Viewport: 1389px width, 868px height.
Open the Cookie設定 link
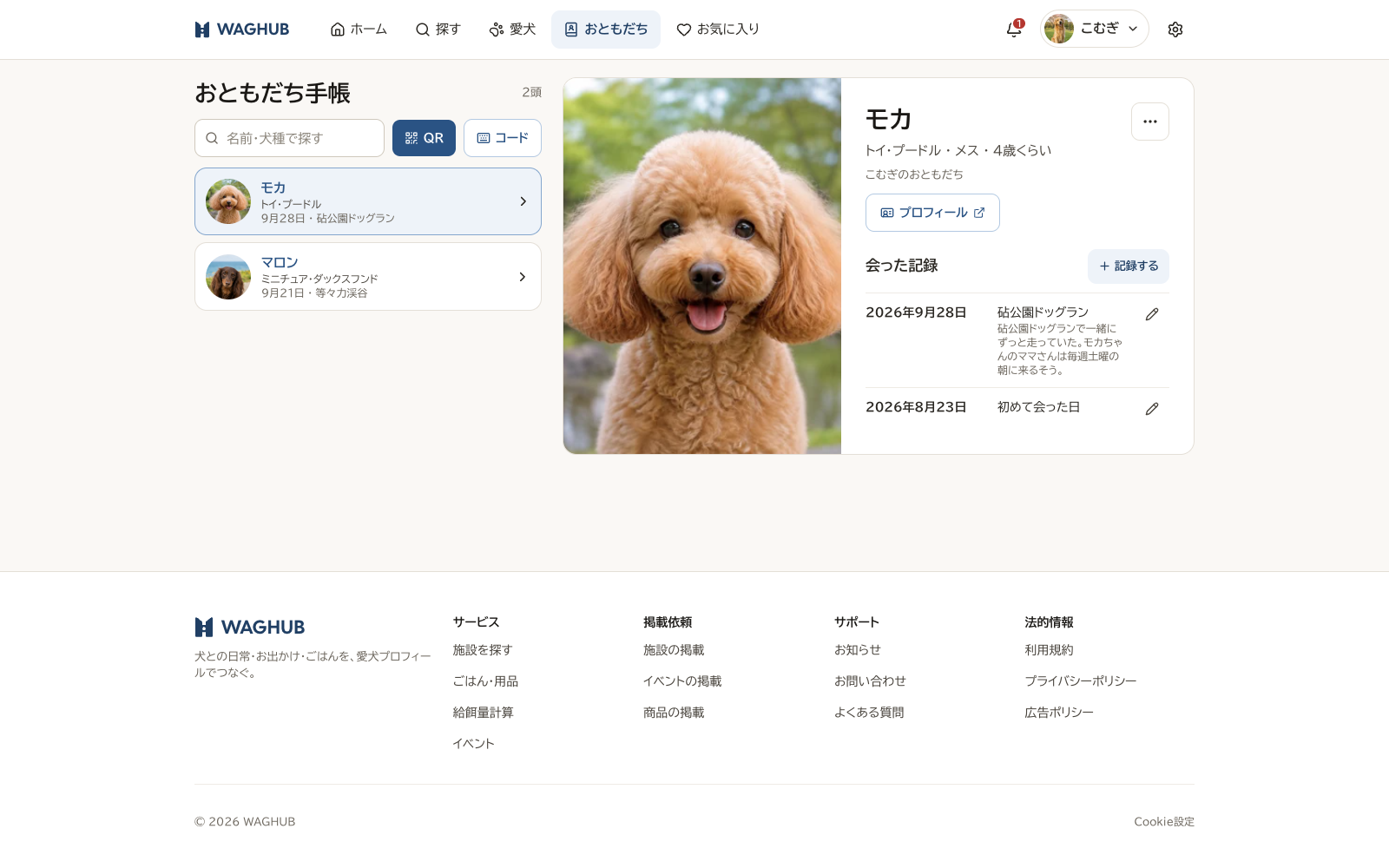(x=1164, y=822)
